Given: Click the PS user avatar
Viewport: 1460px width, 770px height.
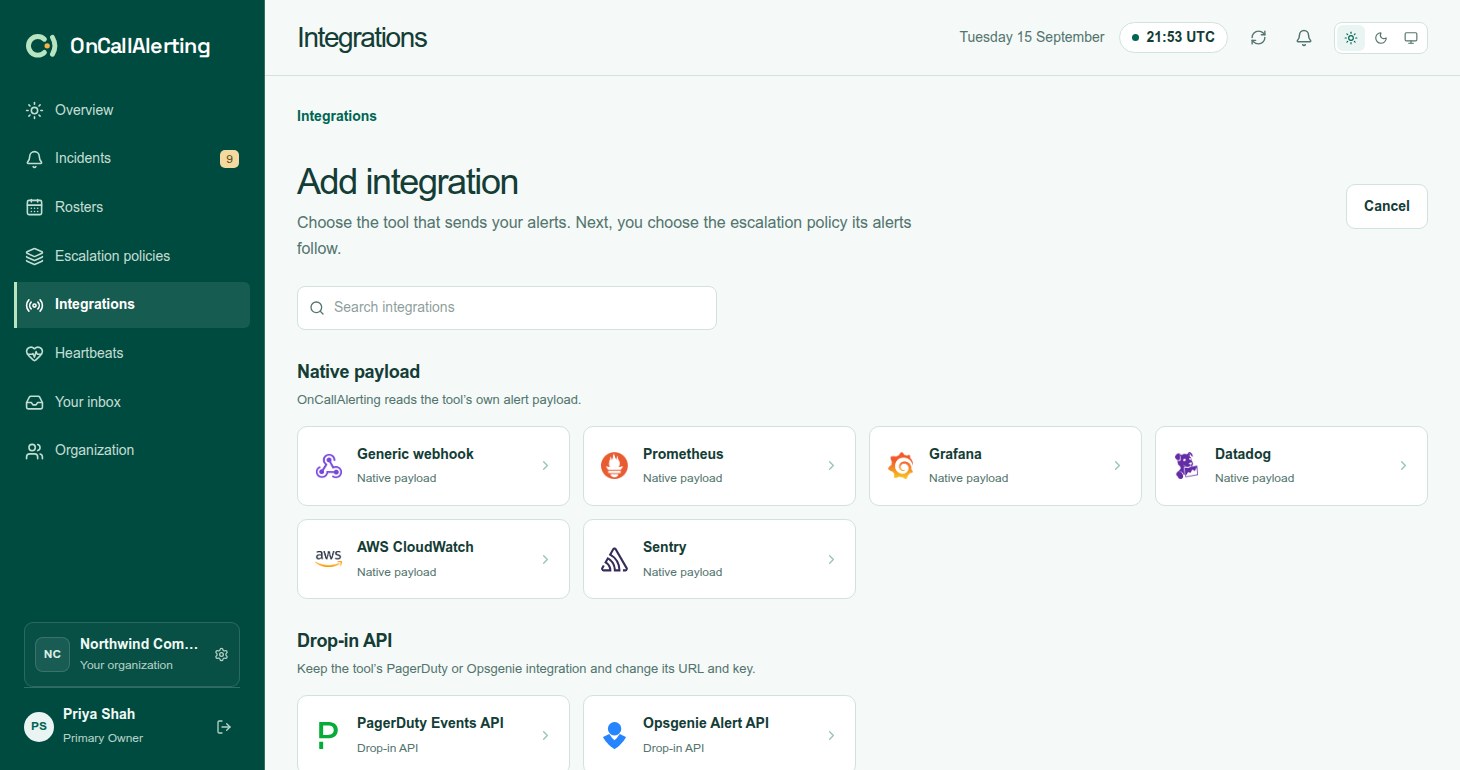Looking at the screenshot, I should [39, 726].
